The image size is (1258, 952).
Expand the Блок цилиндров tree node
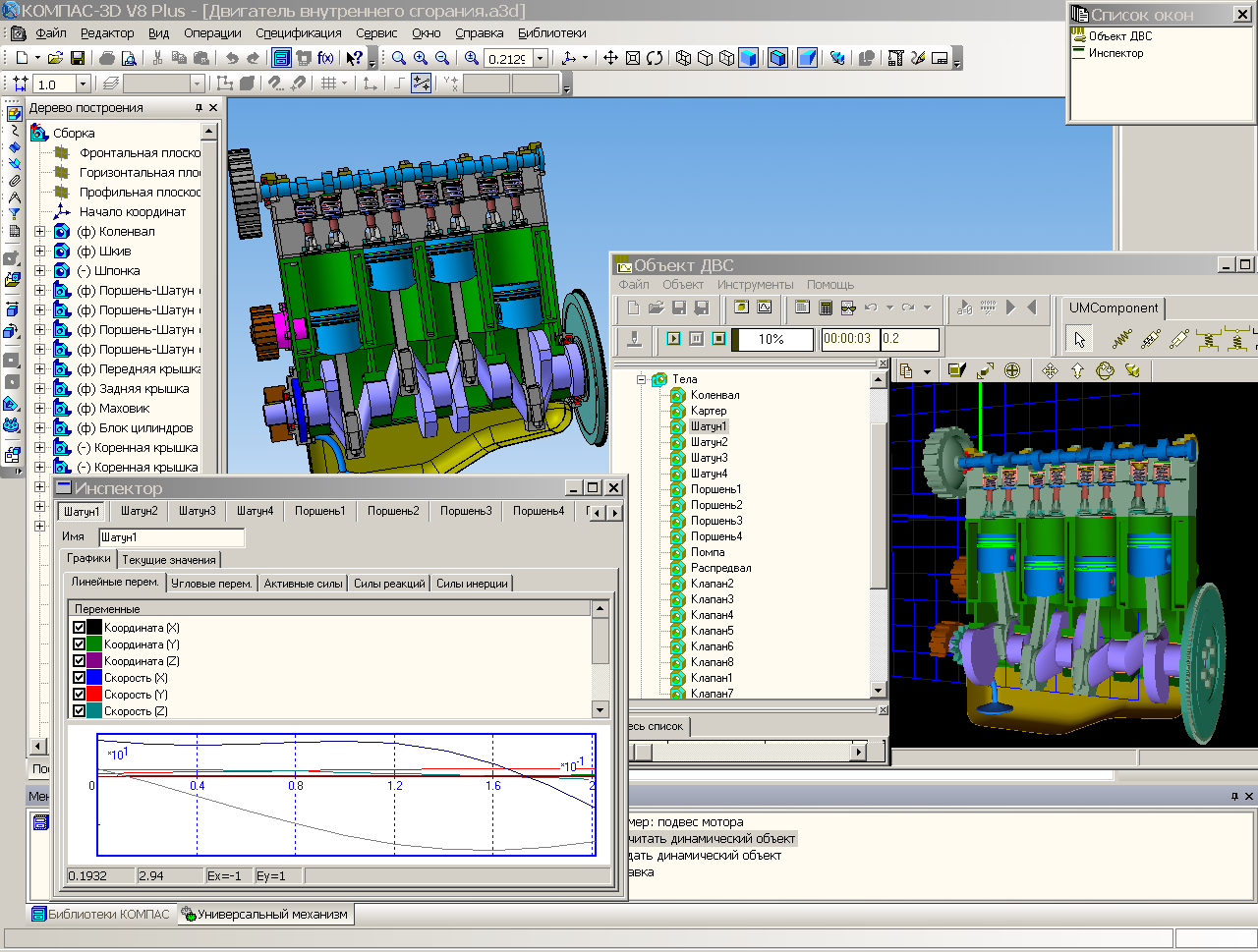point(40,428)
